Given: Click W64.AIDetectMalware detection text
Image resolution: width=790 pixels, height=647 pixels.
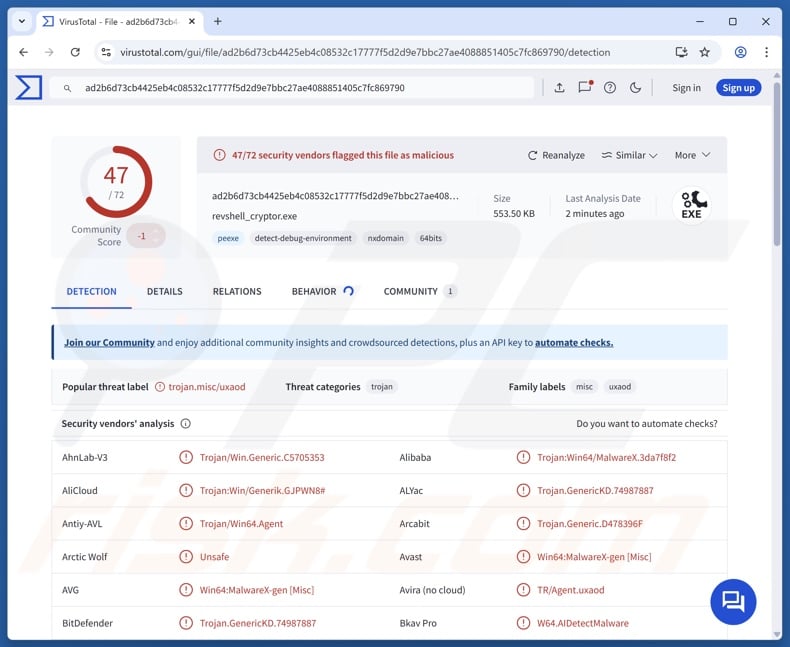Looking at the screenshot, I should (x=583, y=623).
